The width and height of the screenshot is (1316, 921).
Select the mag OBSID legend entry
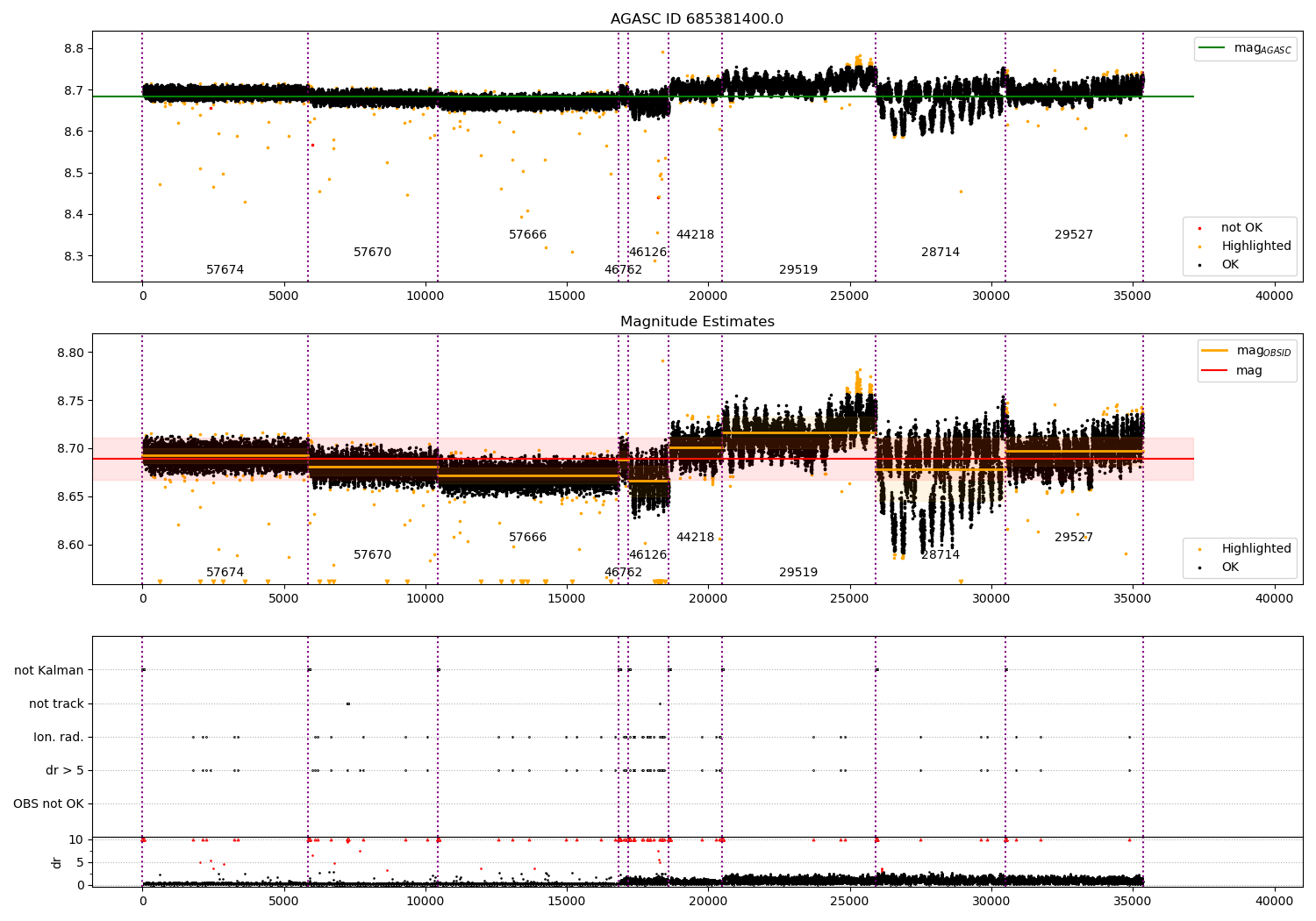click(x=1247, y=352)
